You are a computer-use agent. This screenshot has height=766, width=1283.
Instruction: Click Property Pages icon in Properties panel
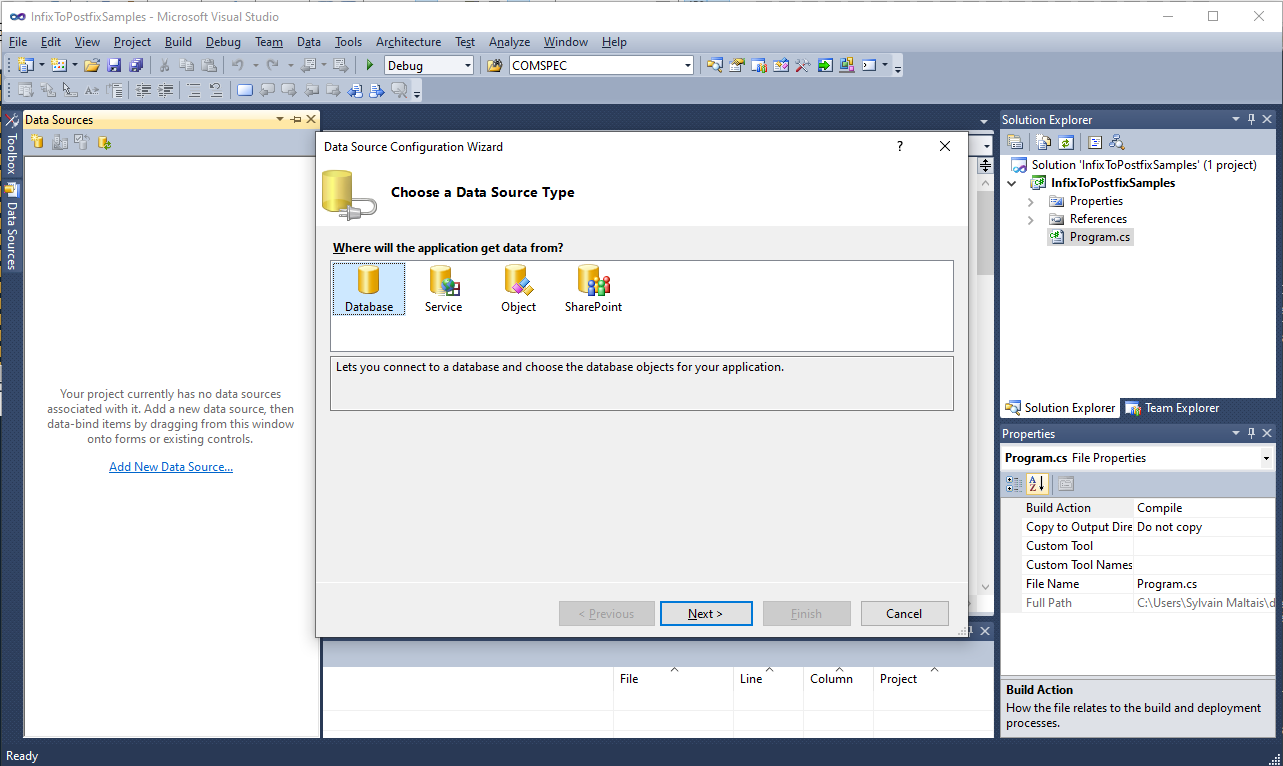(1065, 484)
